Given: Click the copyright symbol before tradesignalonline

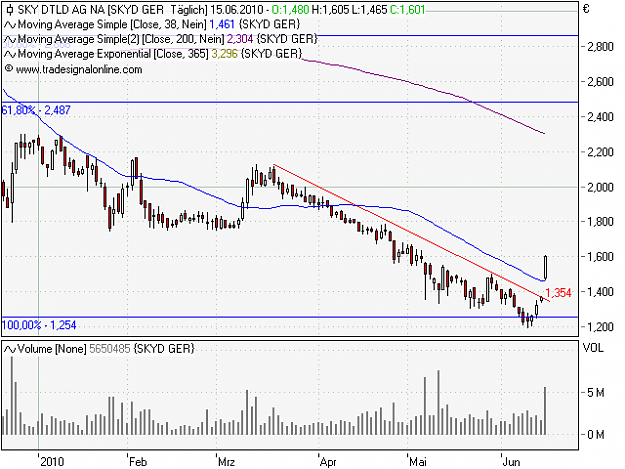Looking at the screenshot, I should coord(9,69).
